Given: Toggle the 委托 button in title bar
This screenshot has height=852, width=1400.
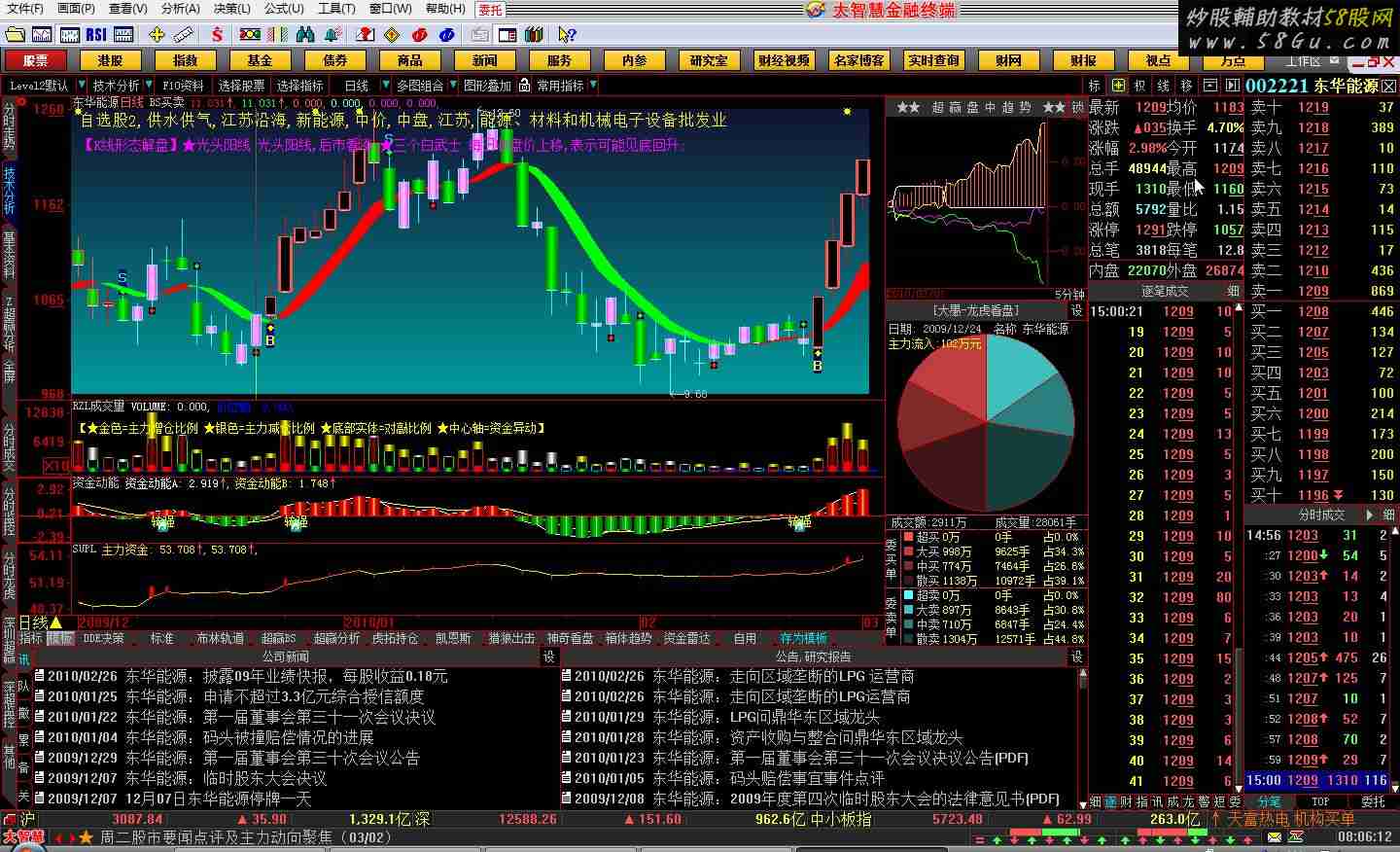Looking at the screenshot, I should [x=490, y=9].
